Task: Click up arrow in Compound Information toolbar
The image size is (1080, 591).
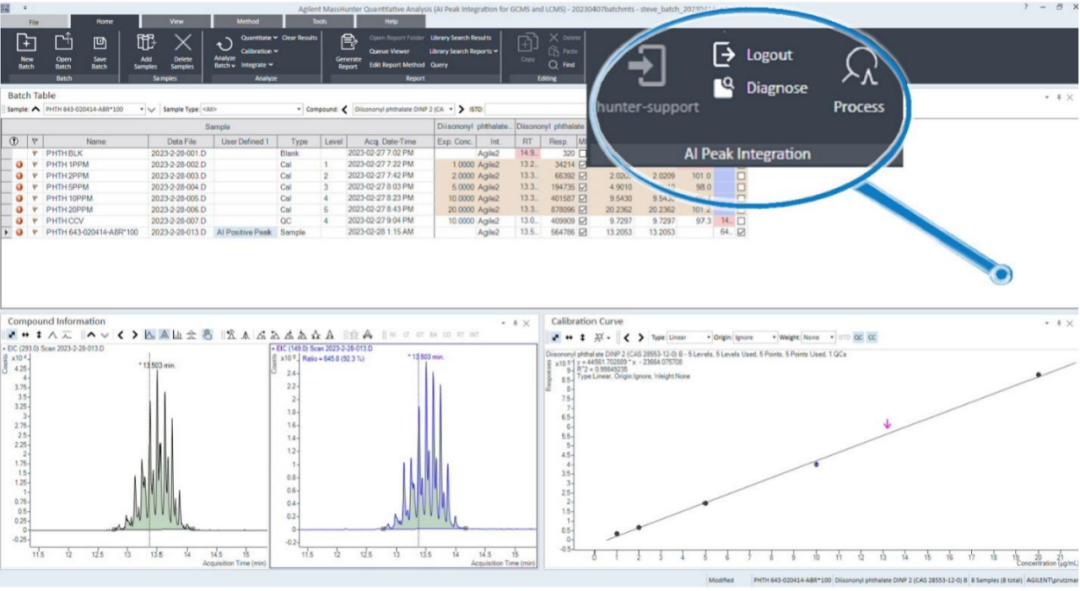Action: (x=91, y=335)
